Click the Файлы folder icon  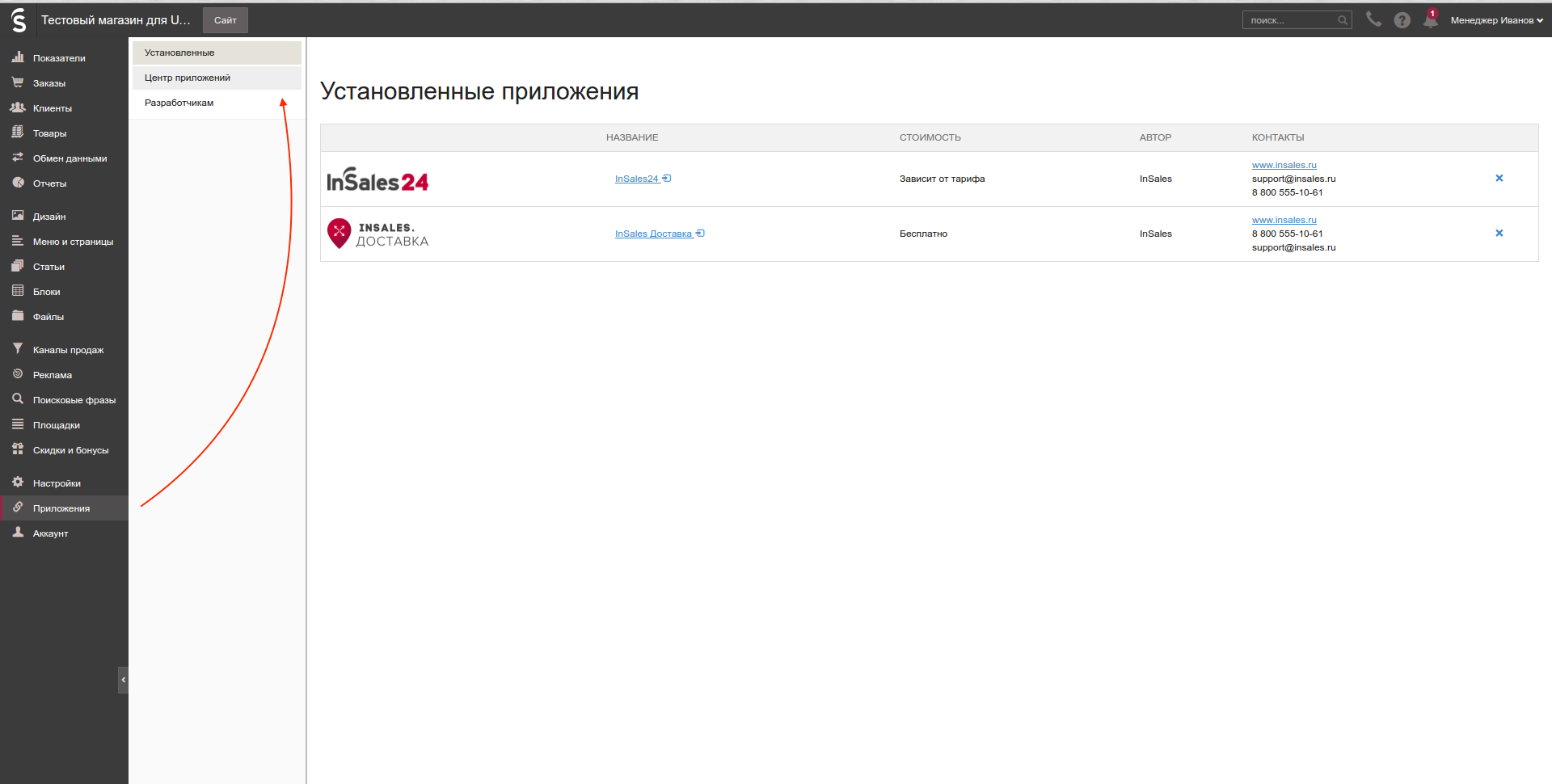click(x=18, y=316)
